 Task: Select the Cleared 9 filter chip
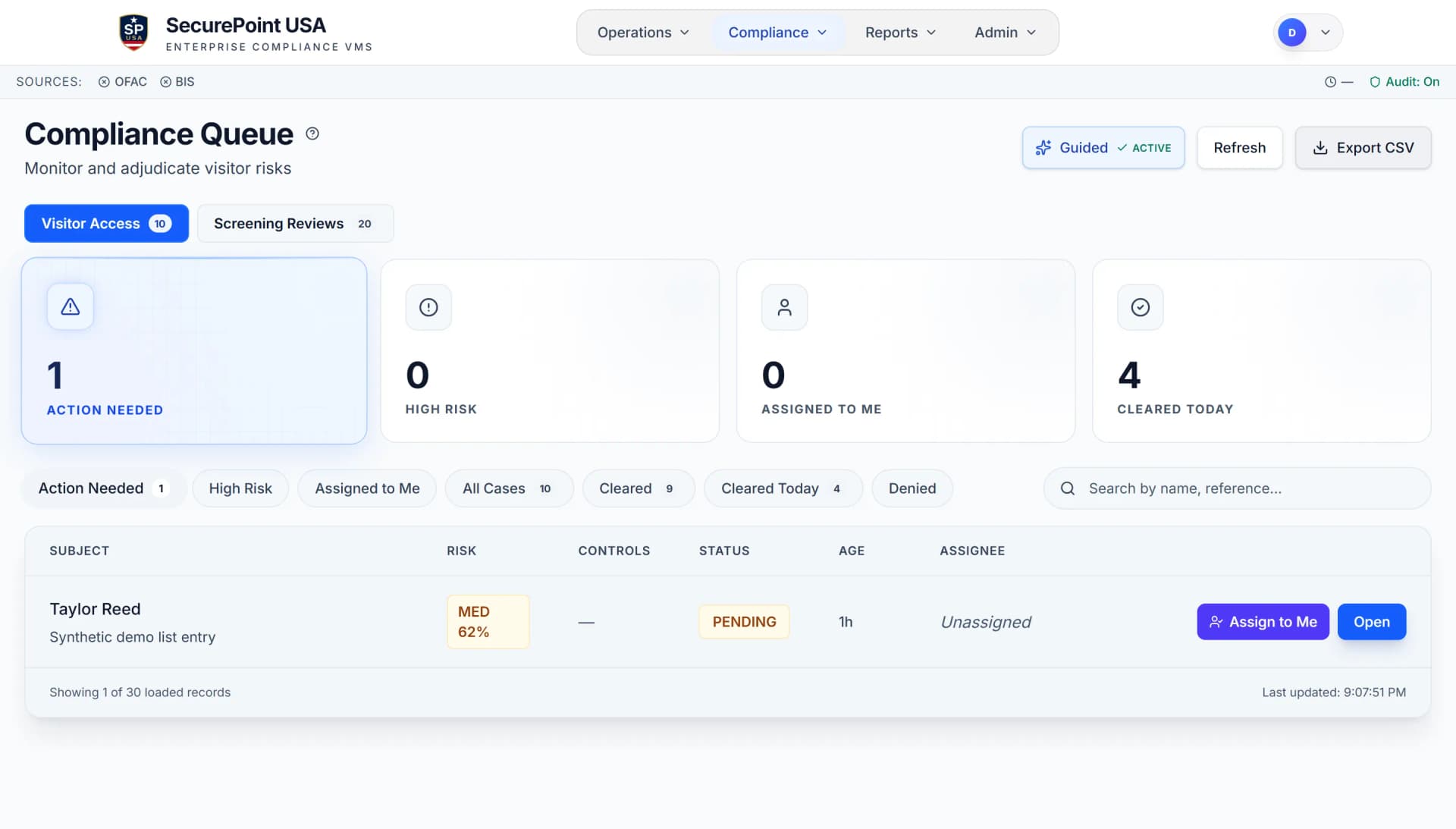coord(639,488)
